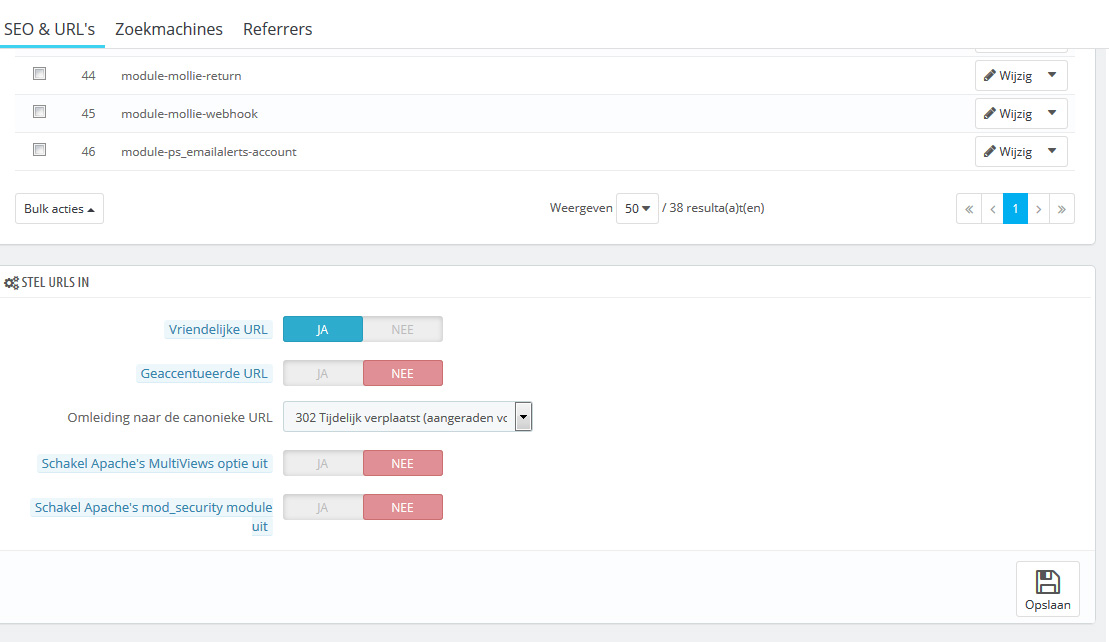Tick checkbox for module-ps_emailalerts-account
The height and width of the screenshot is (642, 1109).
[x=40, y=150]
